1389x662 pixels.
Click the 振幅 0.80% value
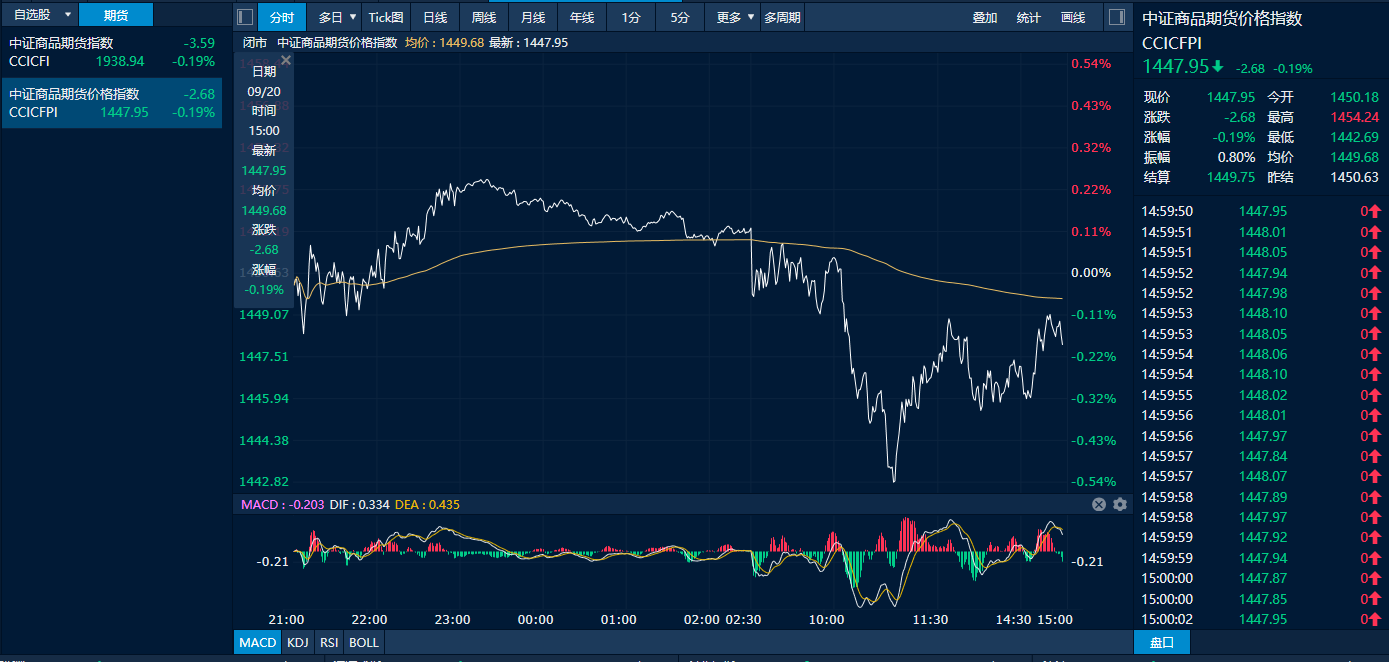tap(1236, 157)
